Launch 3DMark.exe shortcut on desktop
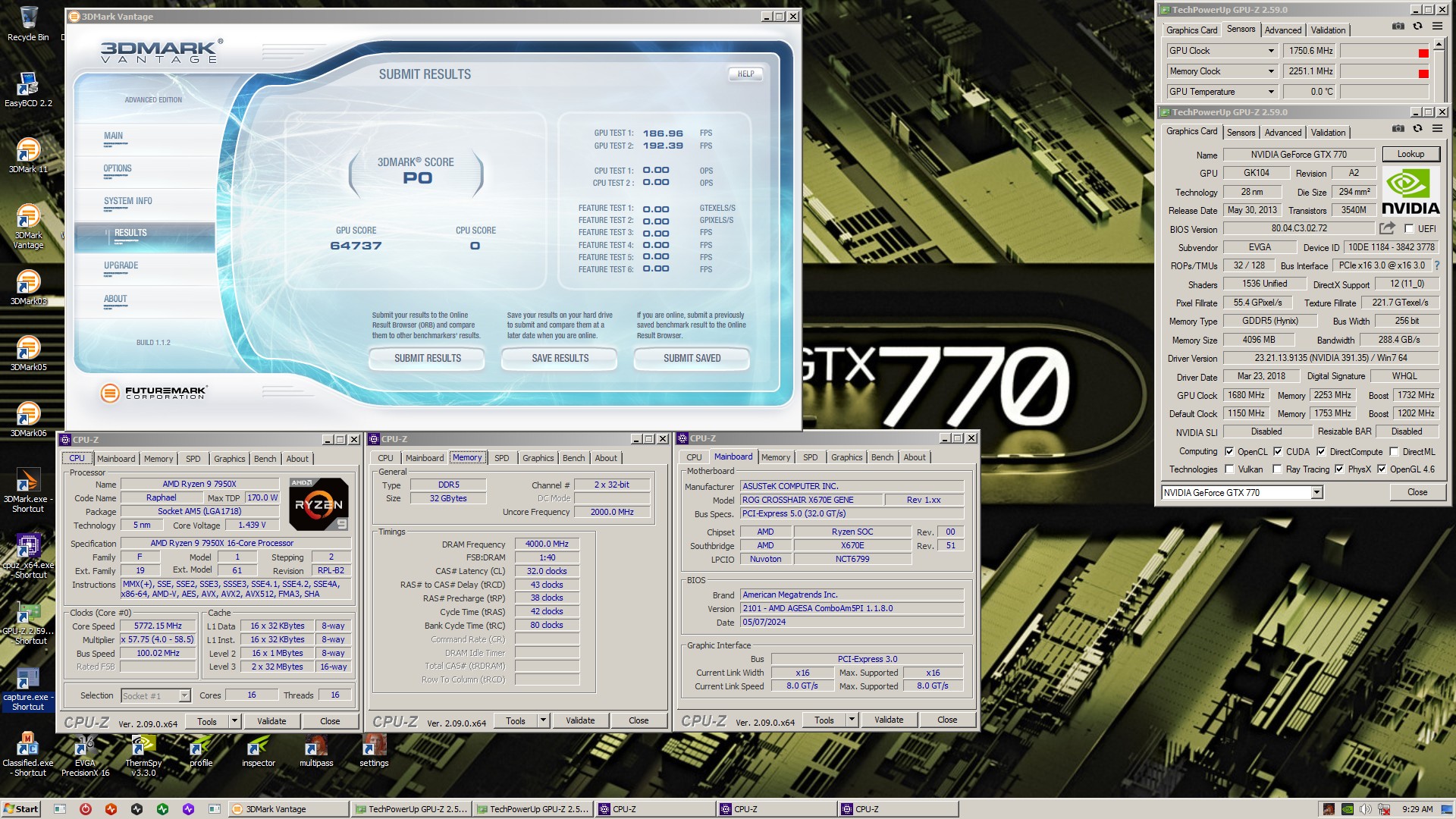Viewport: 1456px width, 819px height. [28, 490]
